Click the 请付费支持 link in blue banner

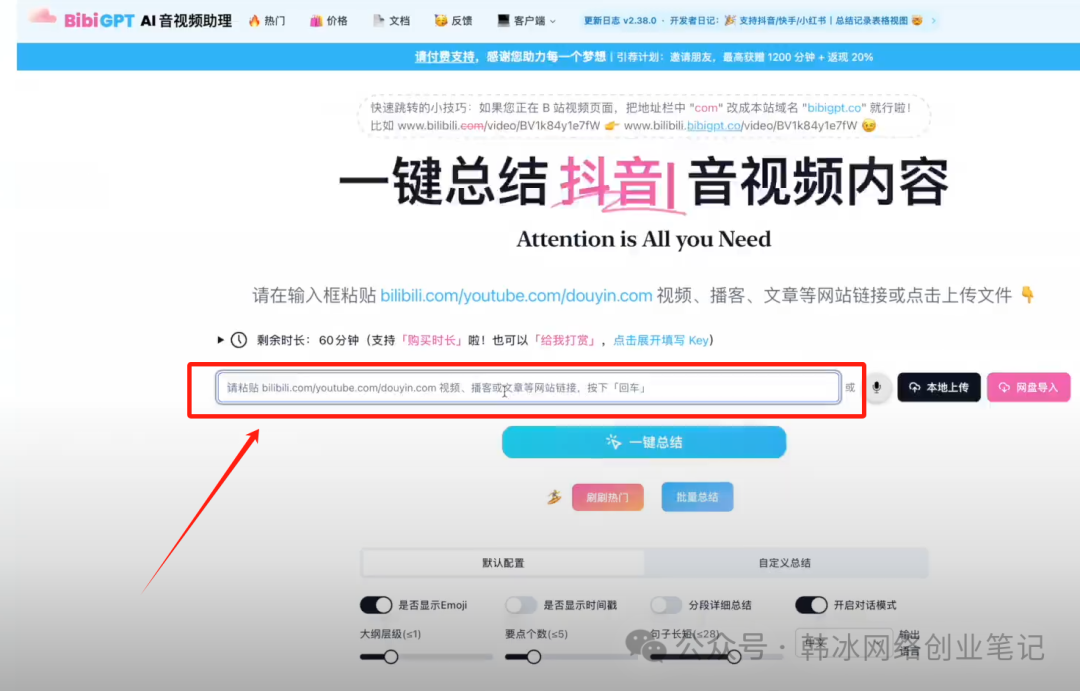[445, 56]
